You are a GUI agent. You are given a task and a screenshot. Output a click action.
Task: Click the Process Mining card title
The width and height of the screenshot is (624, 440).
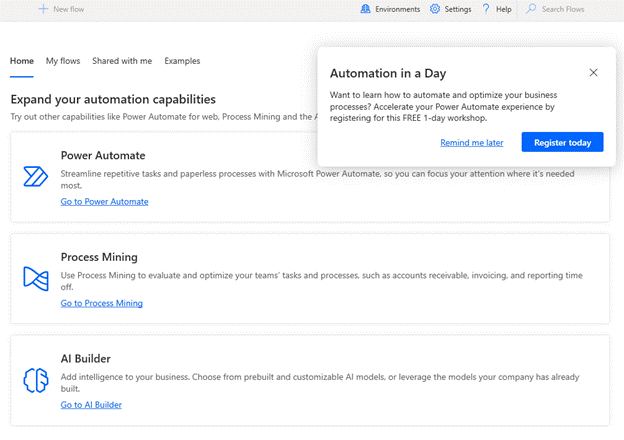99,257
